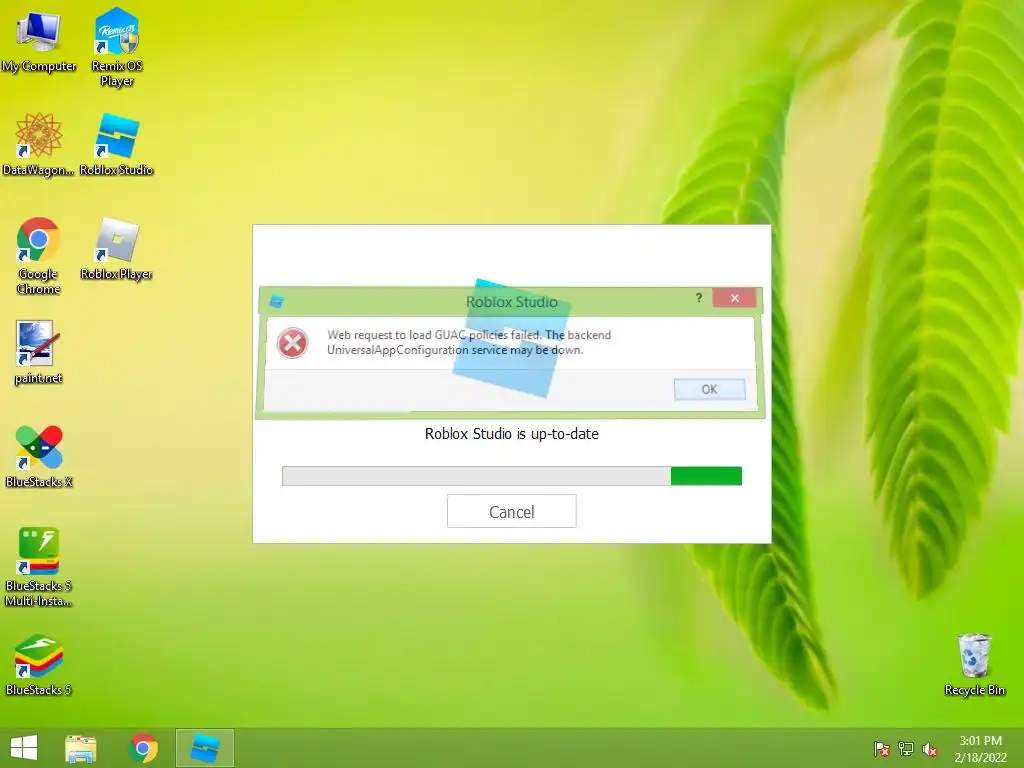Click the 'Roblox Studio is up-to-date' status text

pyautogui.click(x=511, y=434)
